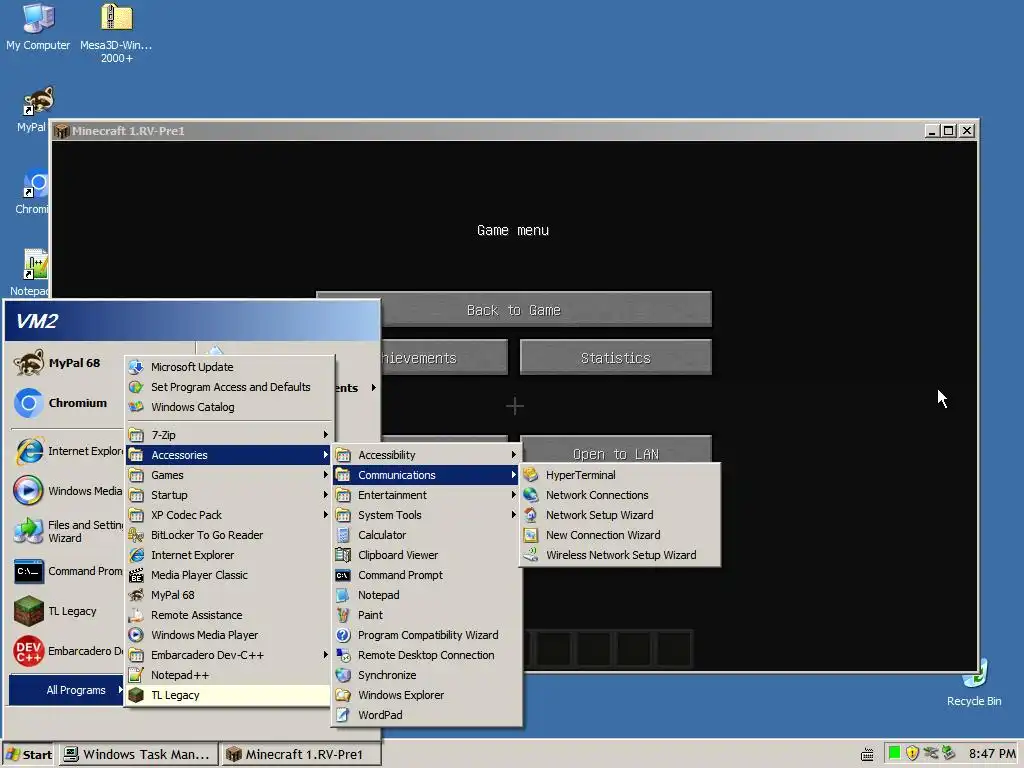Click the Minecraft window title bar
The height and width of the screenshot is (768, 1024).
click(514, 131)
